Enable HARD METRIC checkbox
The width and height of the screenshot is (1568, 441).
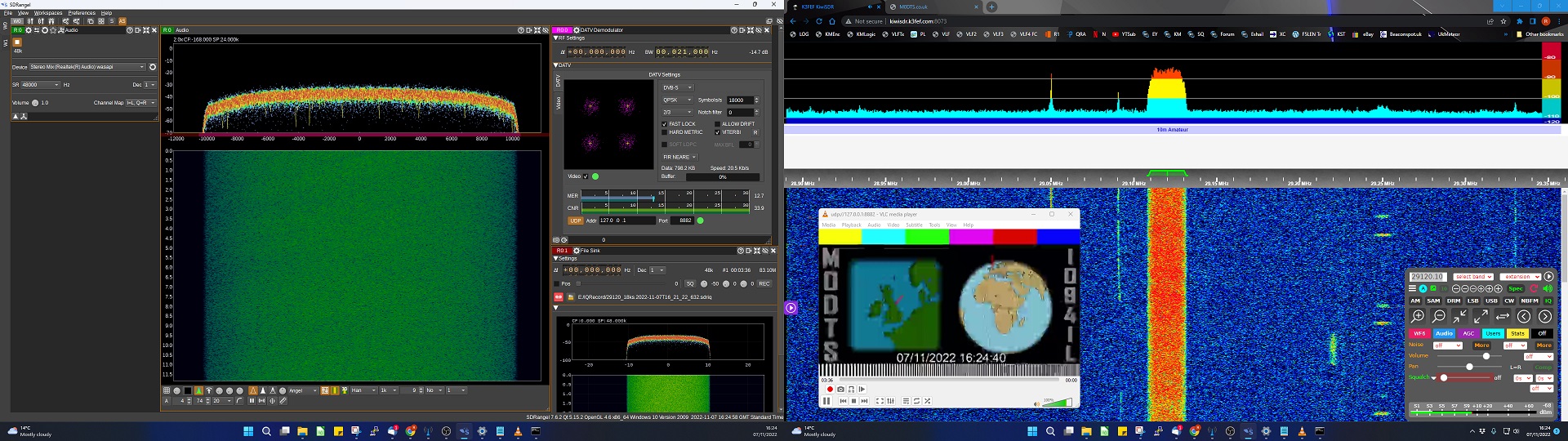point(664,132)
